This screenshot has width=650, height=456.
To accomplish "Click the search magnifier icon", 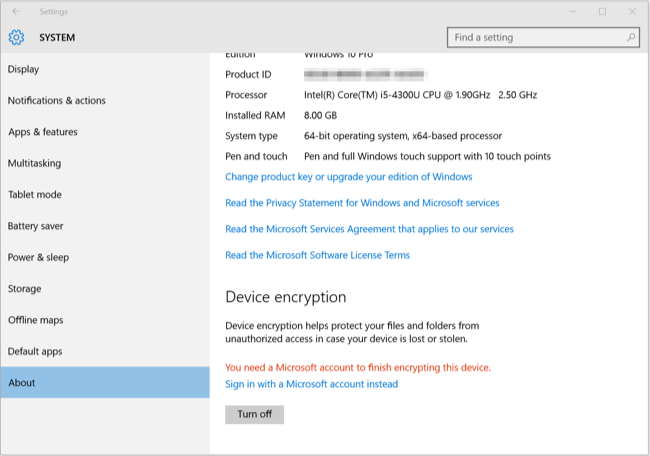I will click(631, 38).
